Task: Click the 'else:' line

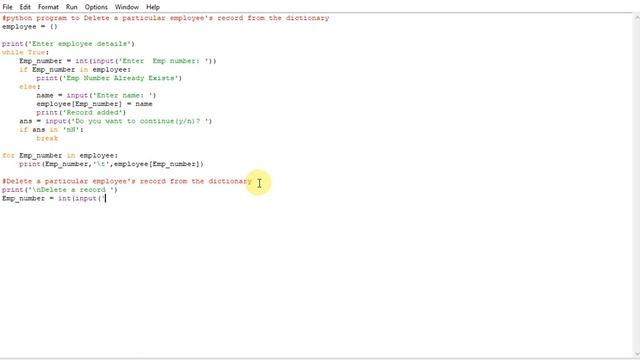Action: coord(30,87)
